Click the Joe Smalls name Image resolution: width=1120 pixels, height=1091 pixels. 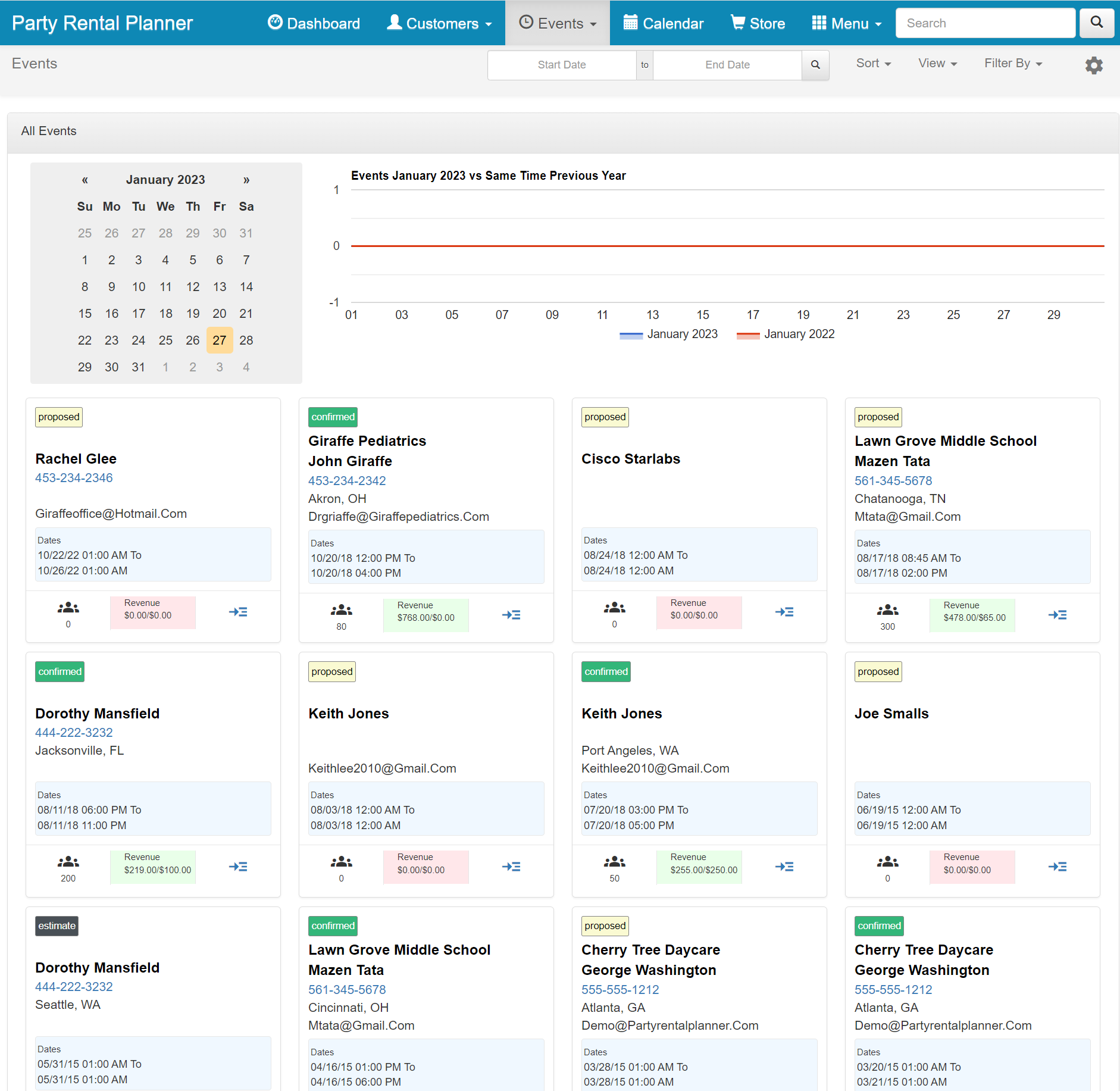pyautogui.click(x=891, y=714)
